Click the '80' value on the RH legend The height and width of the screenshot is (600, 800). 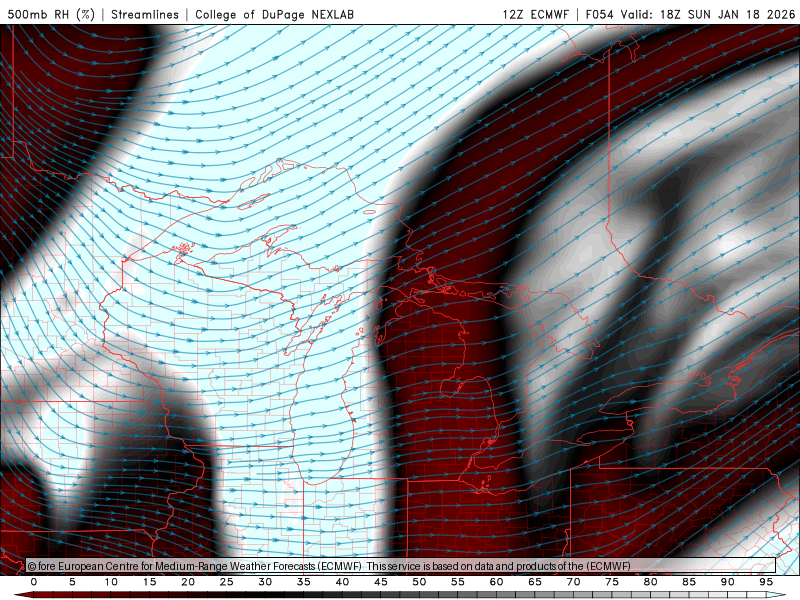tap(650, 582)
